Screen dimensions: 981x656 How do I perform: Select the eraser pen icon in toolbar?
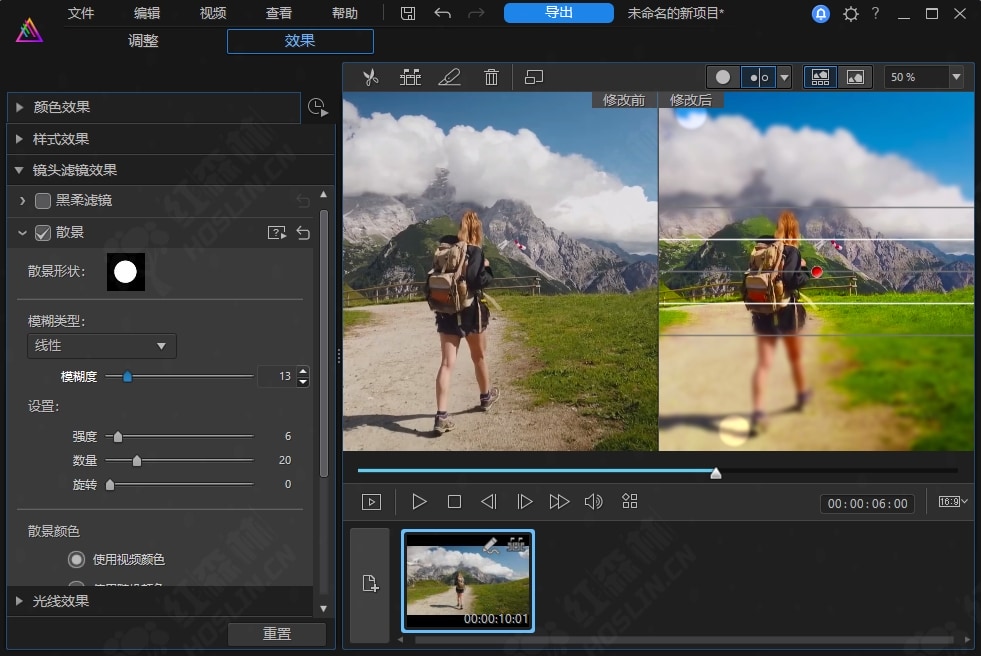tap(450, 77)
